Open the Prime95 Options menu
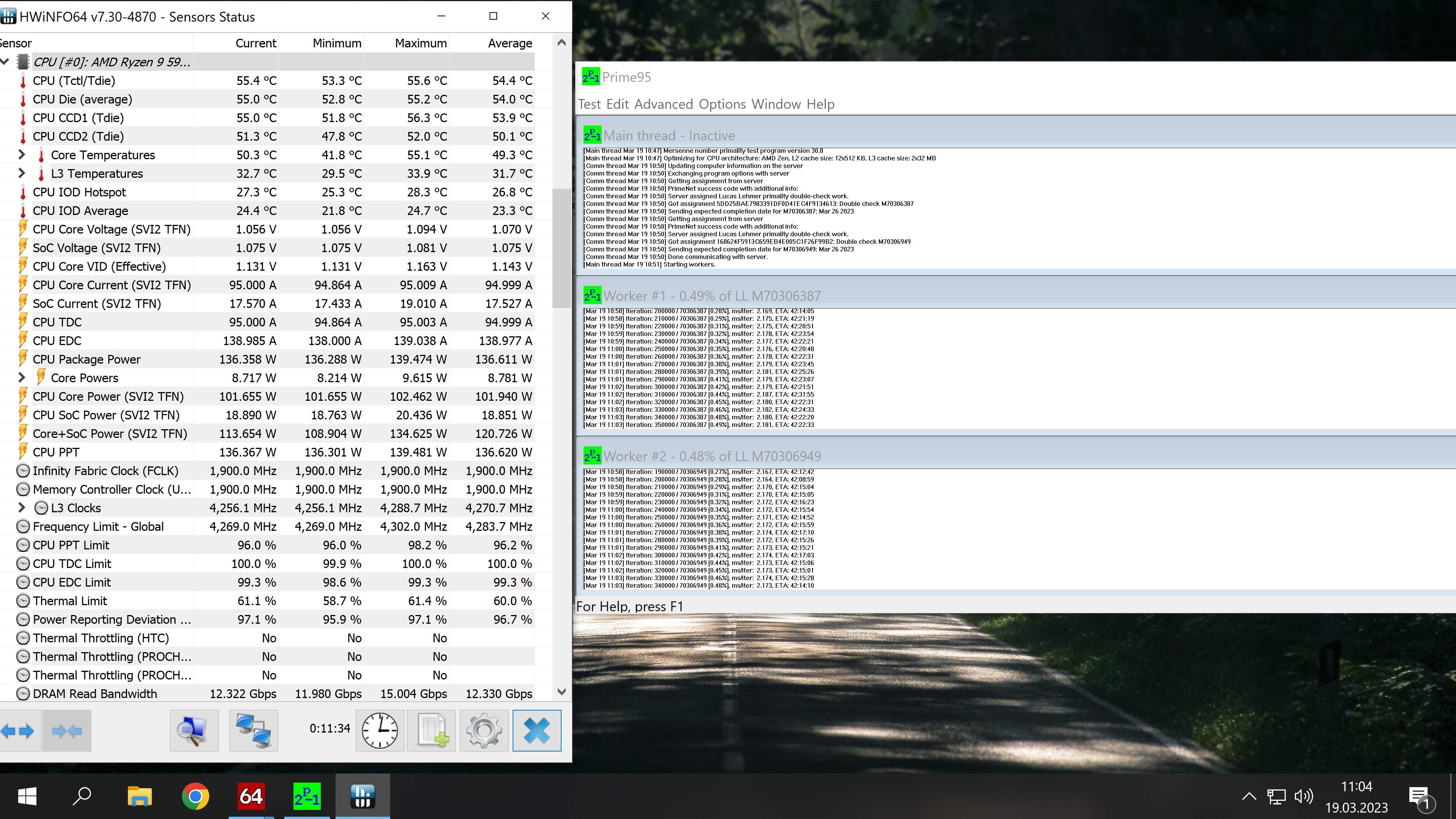Viewport: 1456px width, 819px height. [x=722, y=104]
